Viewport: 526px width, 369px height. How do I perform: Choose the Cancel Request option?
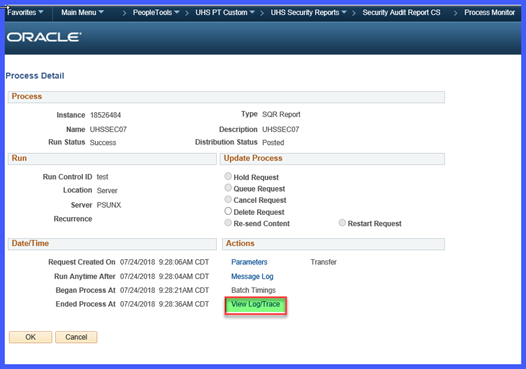[x=228, y=199]
